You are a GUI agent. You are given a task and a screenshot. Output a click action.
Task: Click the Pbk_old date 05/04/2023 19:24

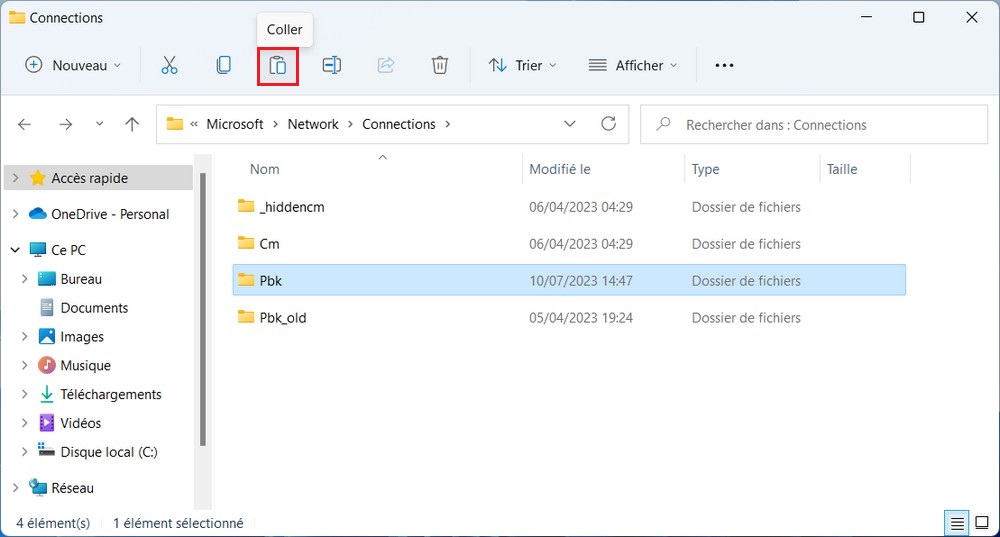580,318
